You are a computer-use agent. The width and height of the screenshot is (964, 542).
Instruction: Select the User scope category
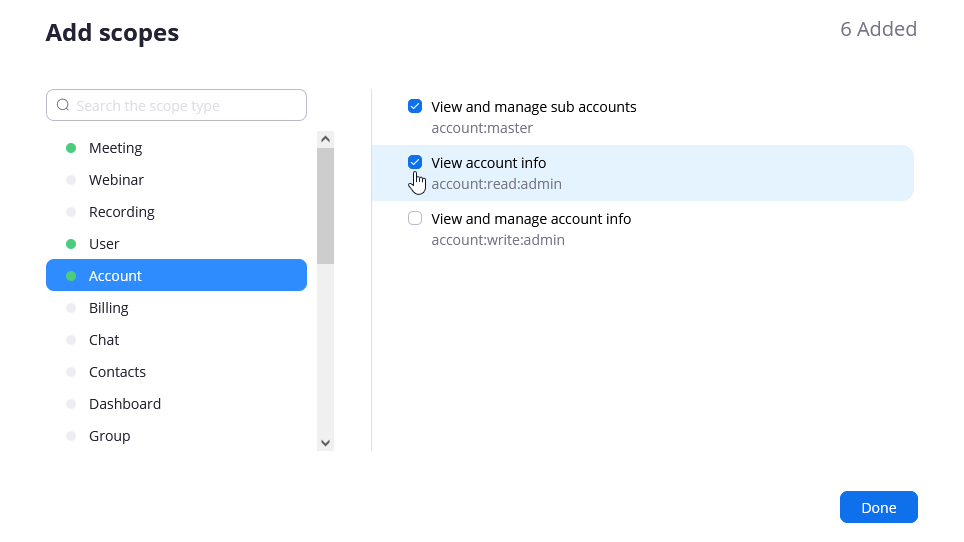104,244
